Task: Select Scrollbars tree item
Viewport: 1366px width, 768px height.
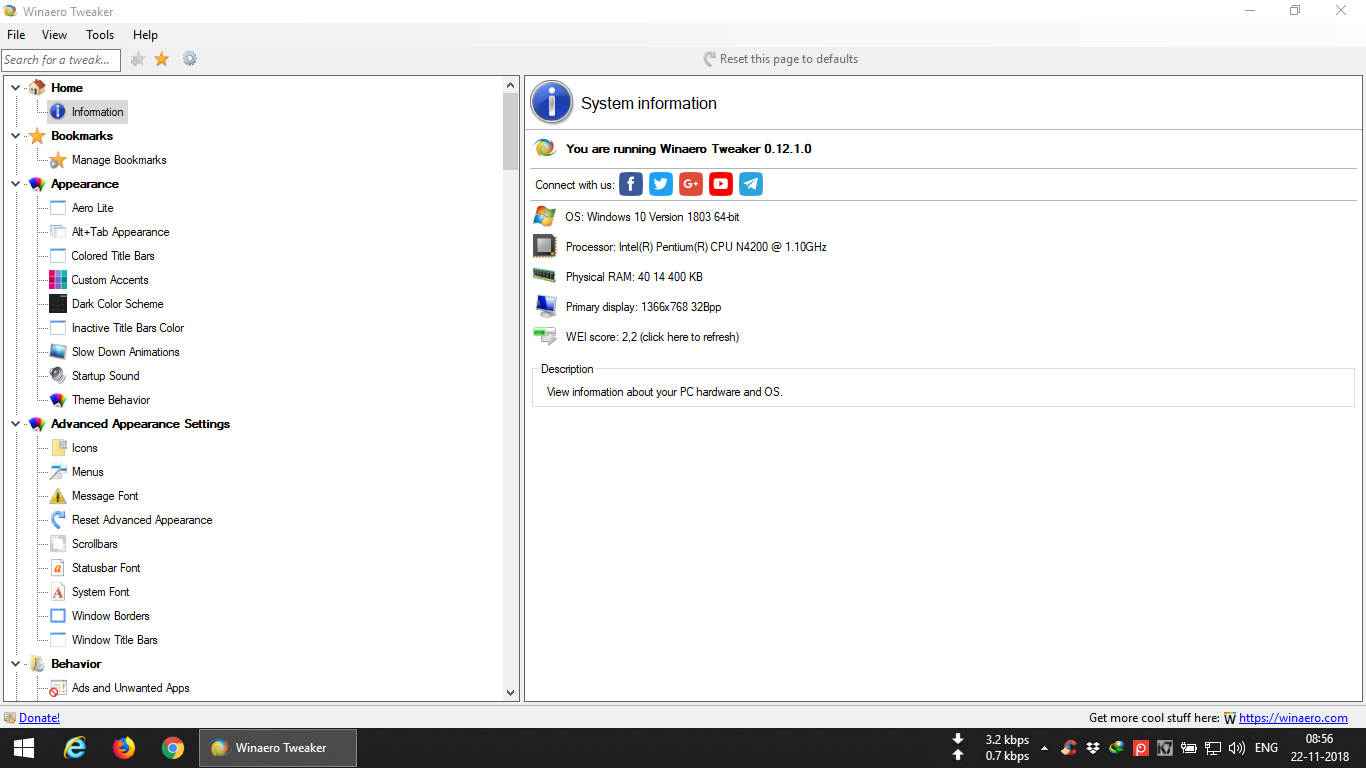Action: pos(95,544)
